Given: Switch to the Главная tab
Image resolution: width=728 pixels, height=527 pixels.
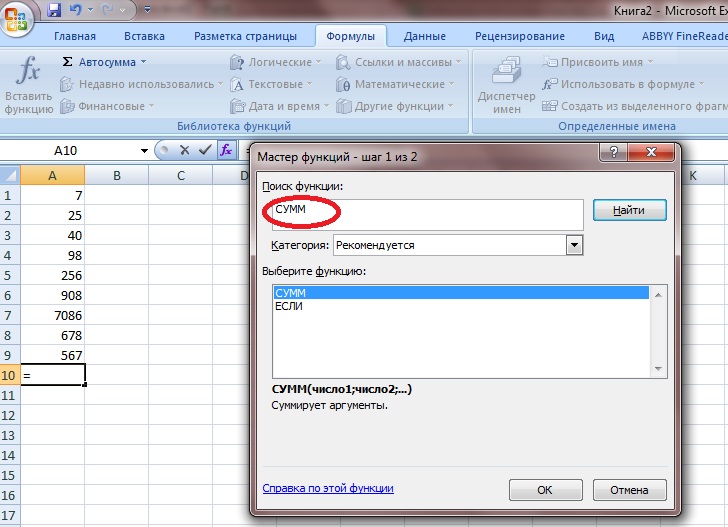Looking at the screenshot, I should 75,36.
